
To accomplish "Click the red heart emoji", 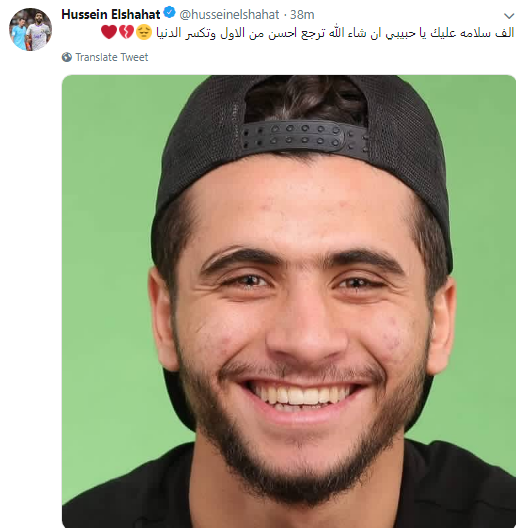I will tap(109, 32).
